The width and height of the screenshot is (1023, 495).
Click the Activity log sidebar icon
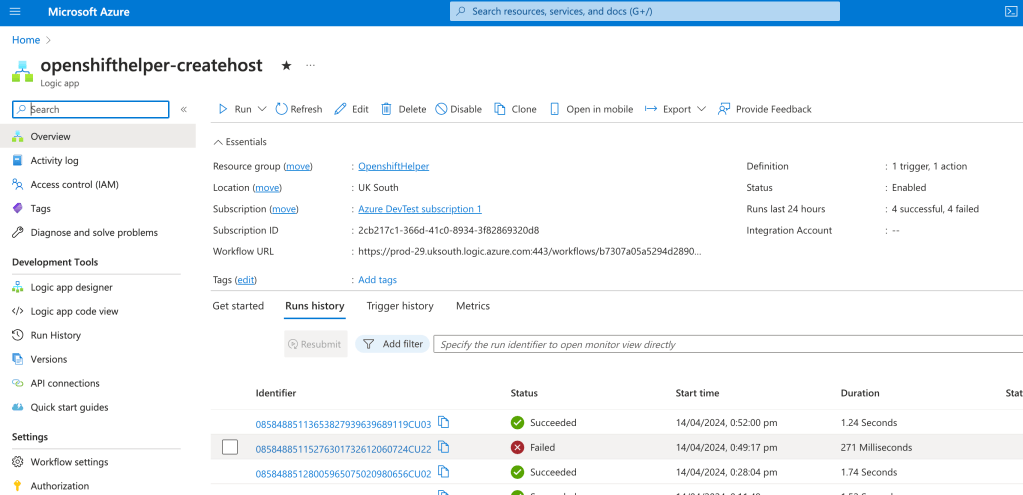pyautogui.click(x=18, y=160)
